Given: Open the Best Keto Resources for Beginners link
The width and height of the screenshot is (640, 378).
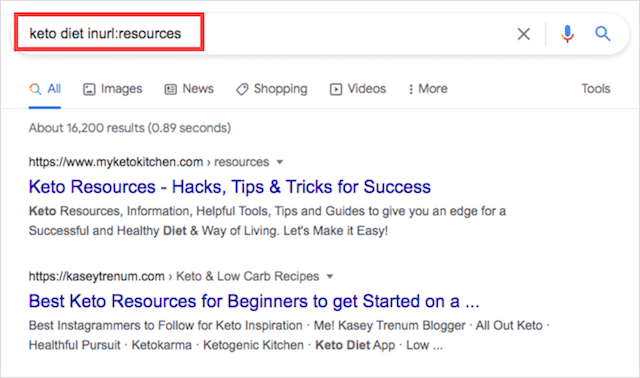Looking at the screenshot, I should (254, 301).
